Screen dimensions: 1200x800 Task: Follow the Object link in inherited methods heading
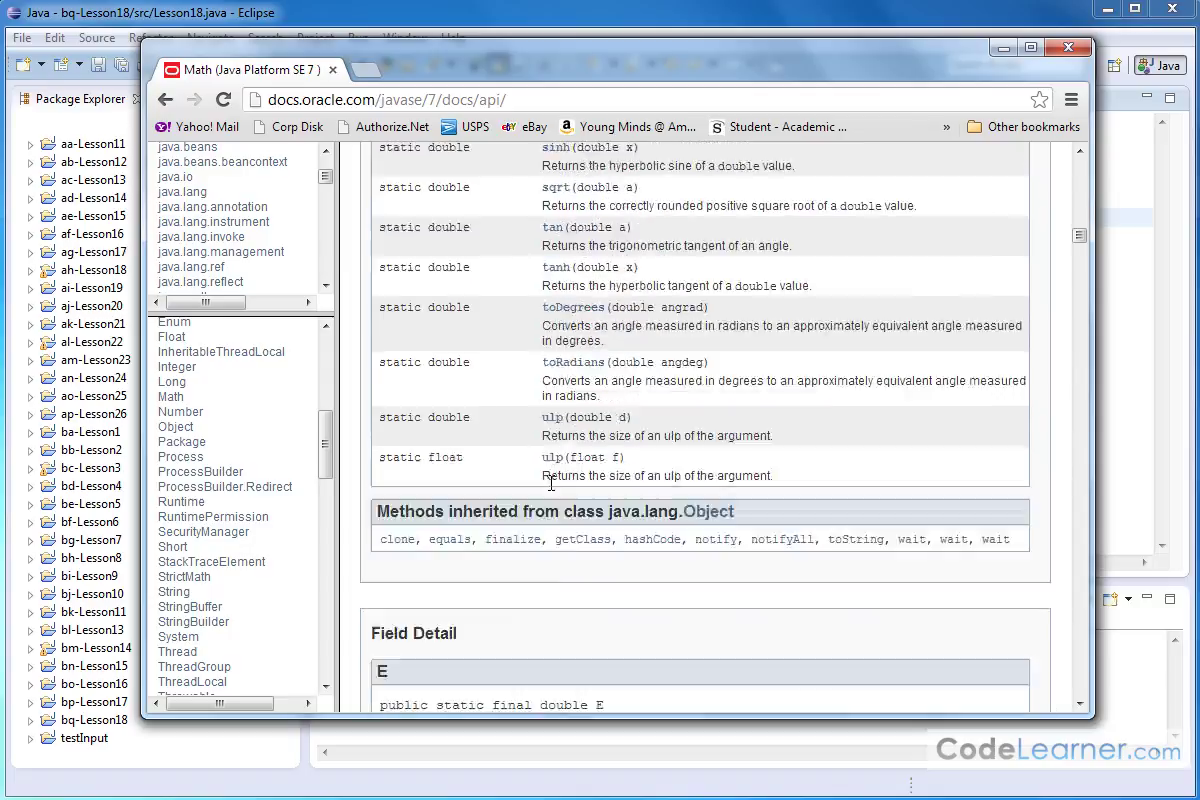pos(708,511)
